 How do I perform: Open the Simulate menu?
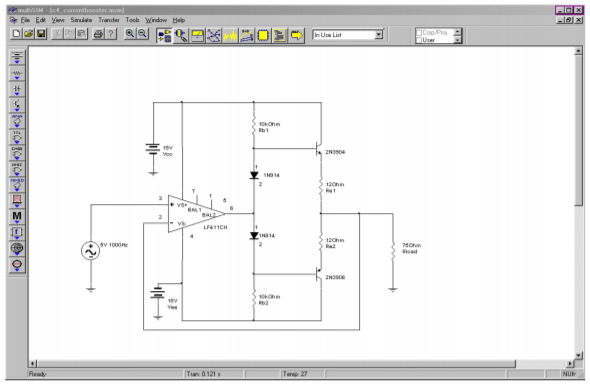click(x=81, y=20)
